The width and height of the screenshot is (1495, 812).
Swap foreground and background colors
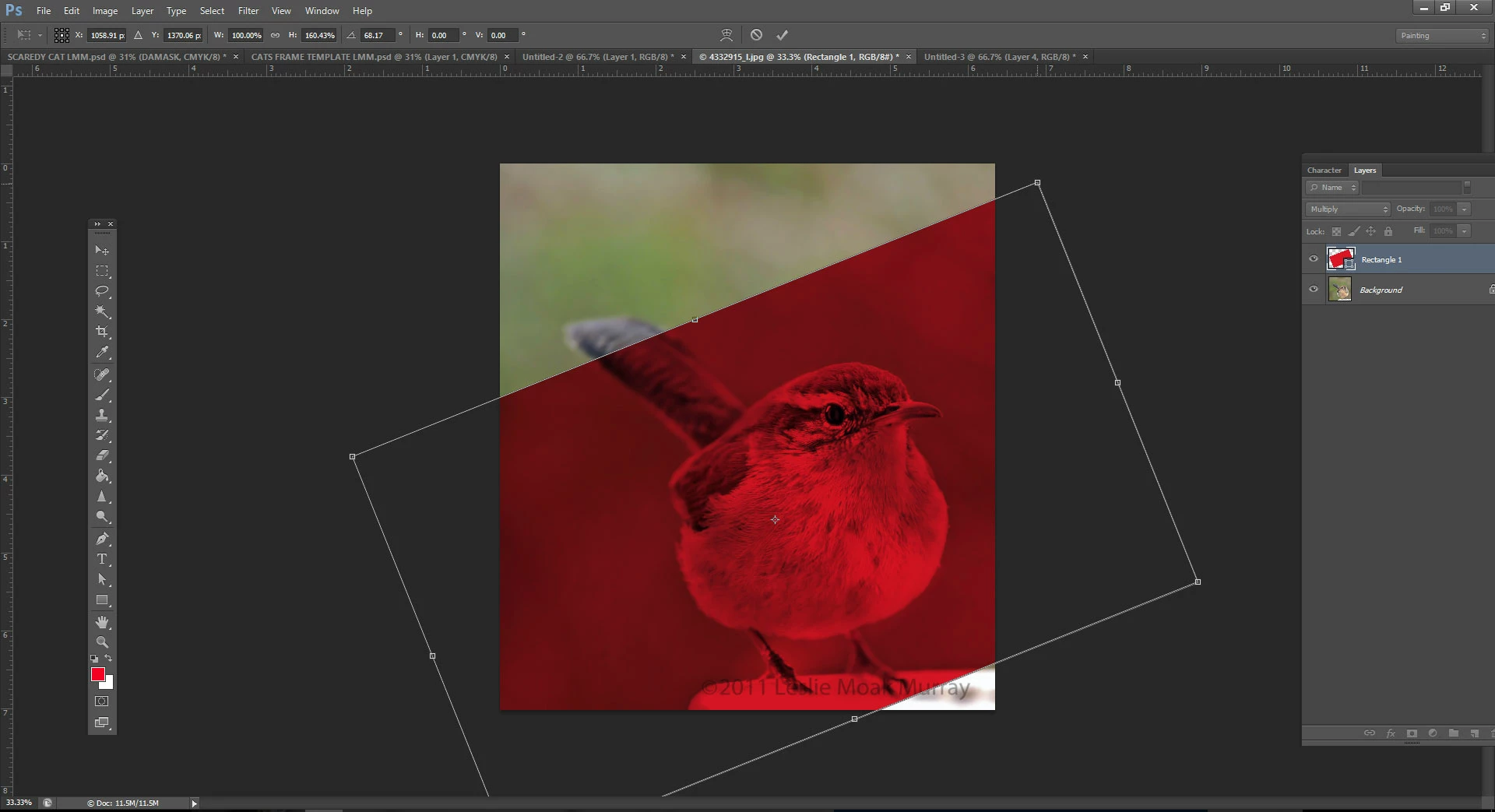109,659
